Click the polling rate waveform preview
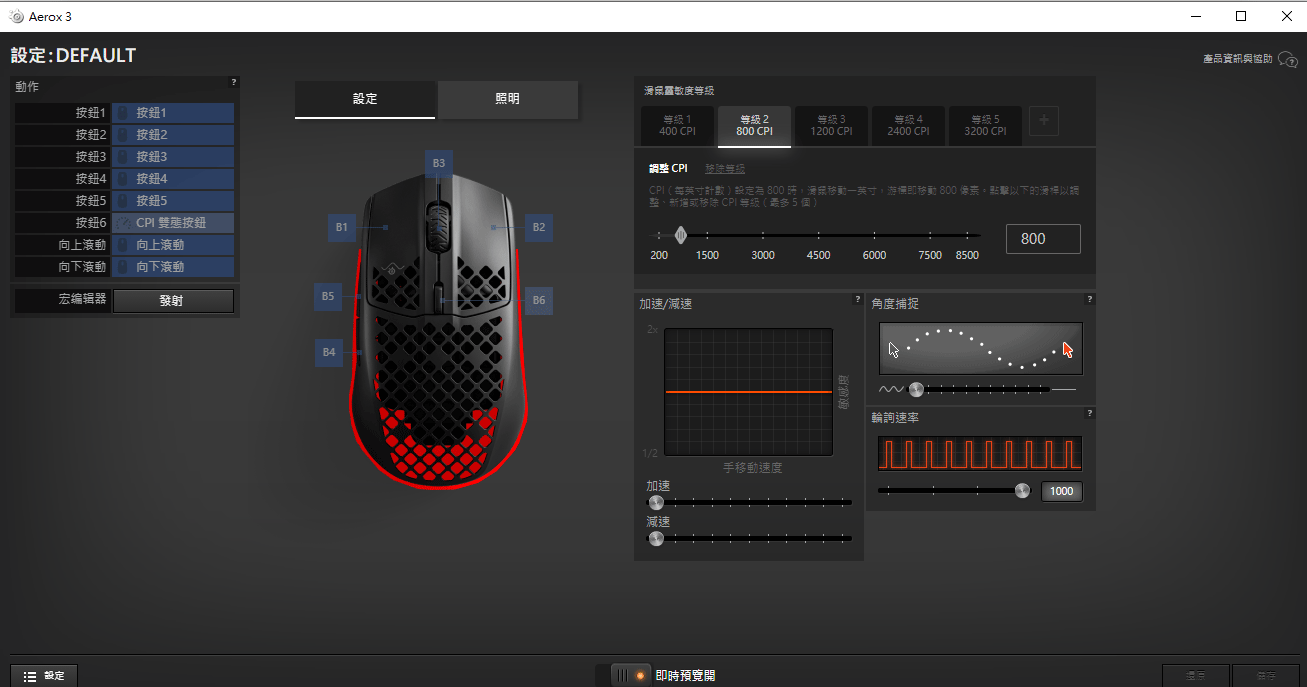The height and width of the screenshot is (687, 1307). 980,453
